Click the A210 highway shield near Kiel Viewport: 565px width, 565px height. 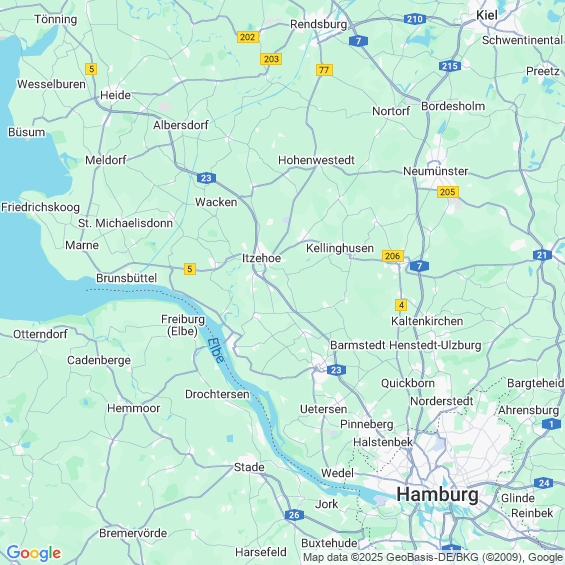(x=414, y=19)
